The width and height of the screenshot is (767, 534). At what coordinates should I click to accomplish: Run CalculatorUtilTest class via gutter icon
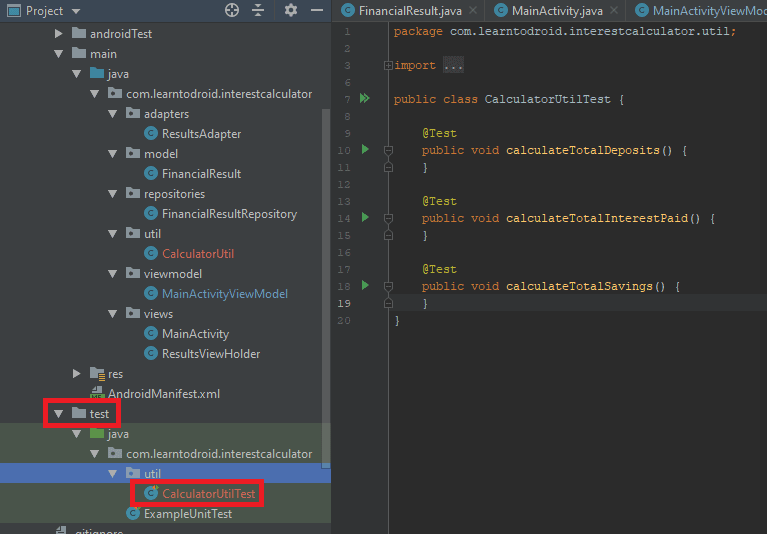coord(364,99)
